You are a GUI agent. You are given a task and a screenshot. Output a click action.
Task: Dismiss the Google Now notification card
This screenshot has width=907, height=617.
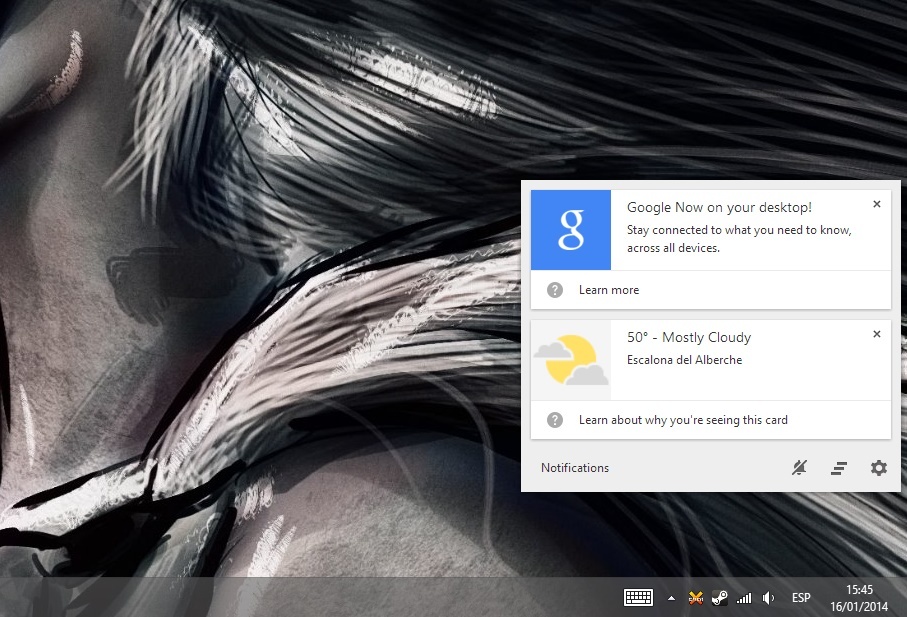[877, 203]
